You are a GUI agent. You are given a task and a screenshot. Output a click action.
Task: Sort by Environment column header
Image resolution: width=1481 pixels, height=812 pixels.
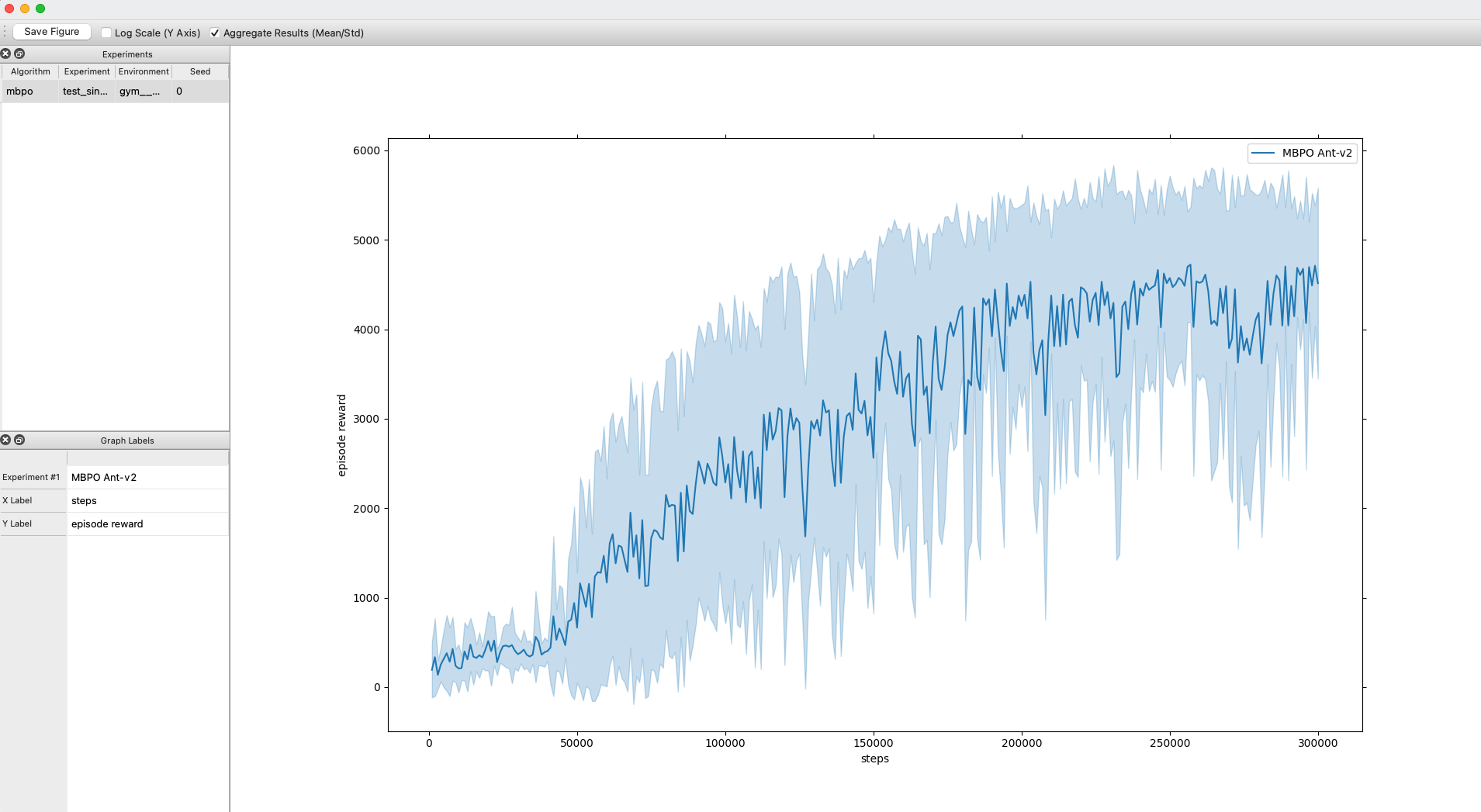point(144,71)
